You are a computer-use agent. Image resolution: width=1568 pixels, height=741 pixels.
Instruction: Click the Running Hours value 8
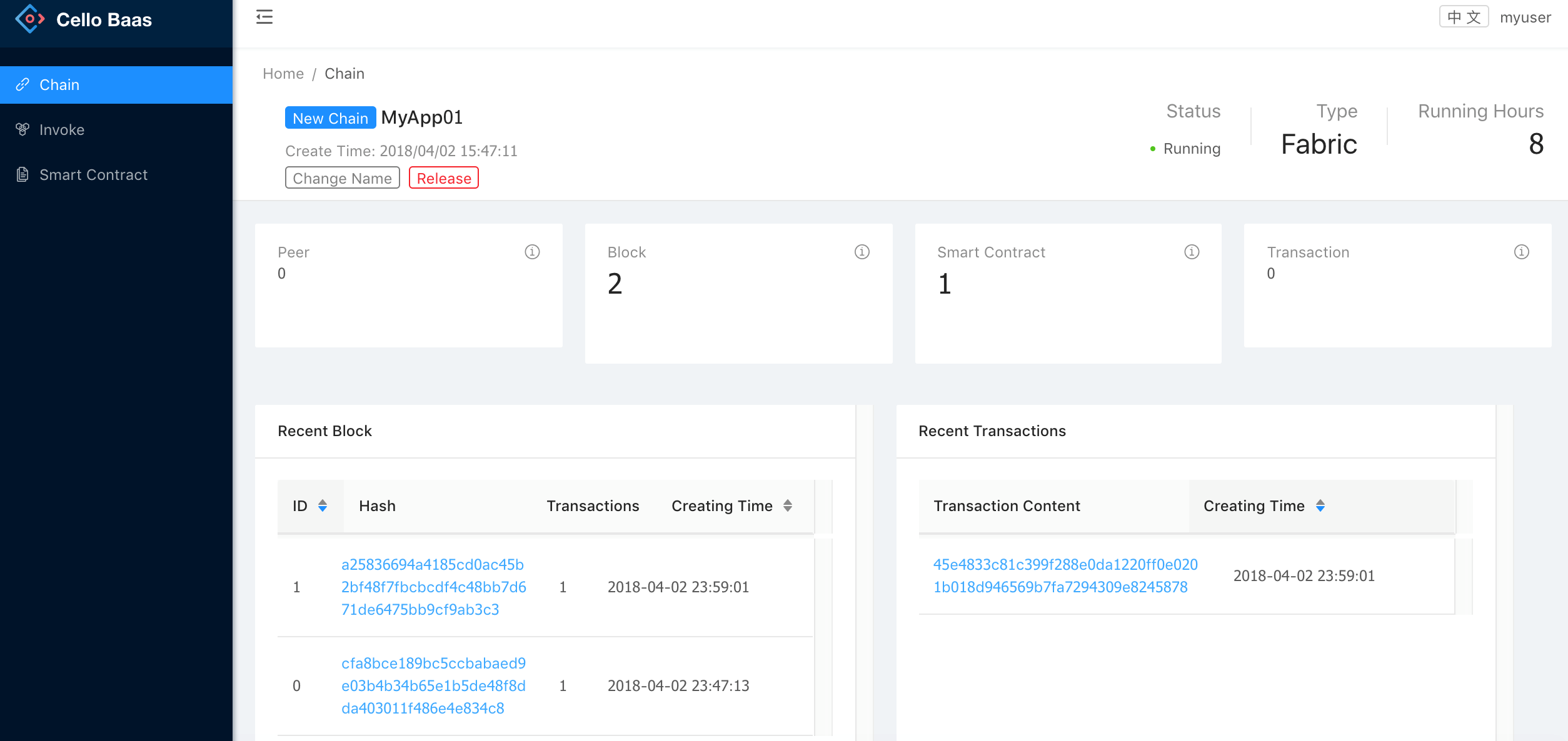[x=1536, y=144]
